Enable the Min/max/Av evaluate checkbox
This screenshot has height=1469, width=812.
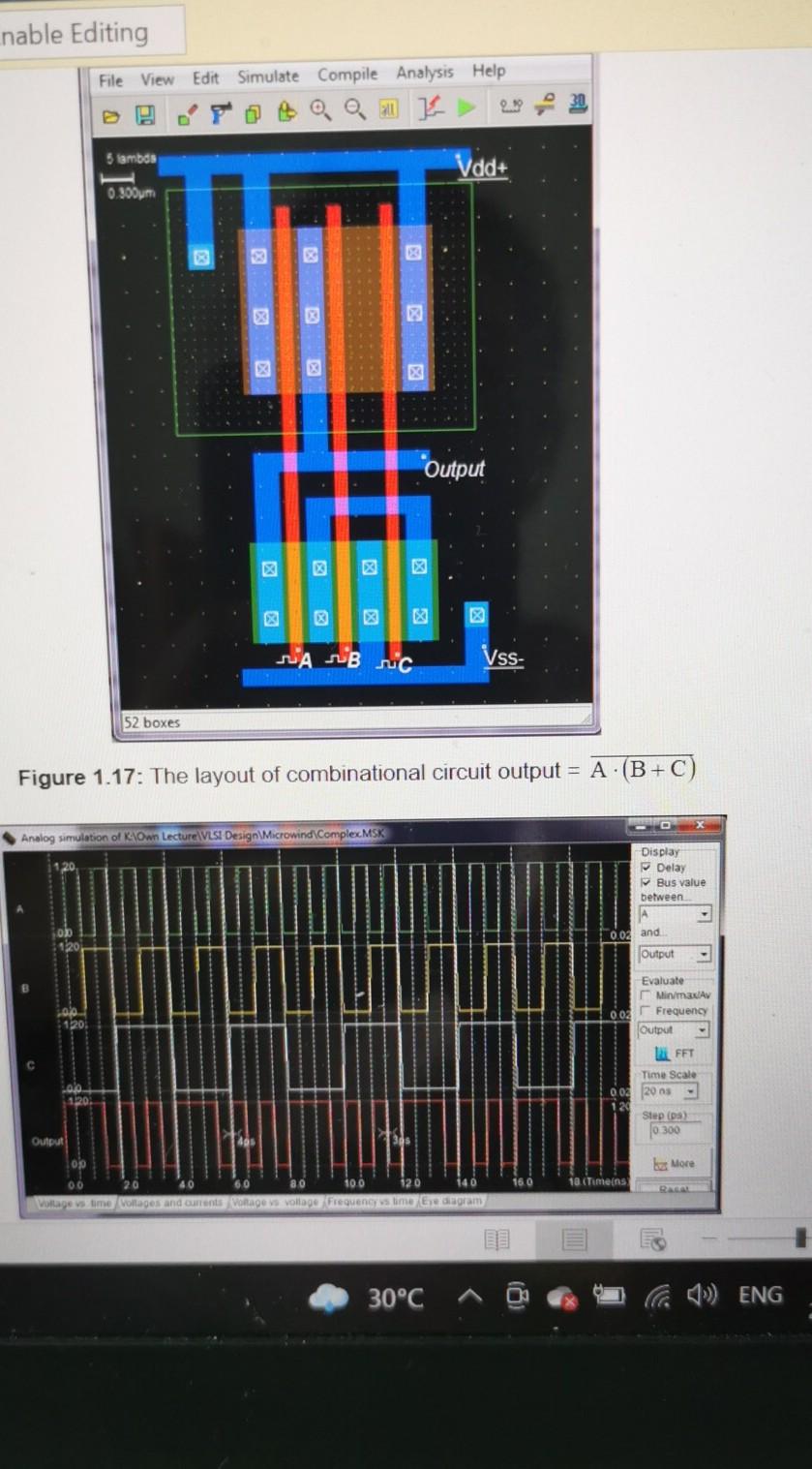click(x=646, y=995)
